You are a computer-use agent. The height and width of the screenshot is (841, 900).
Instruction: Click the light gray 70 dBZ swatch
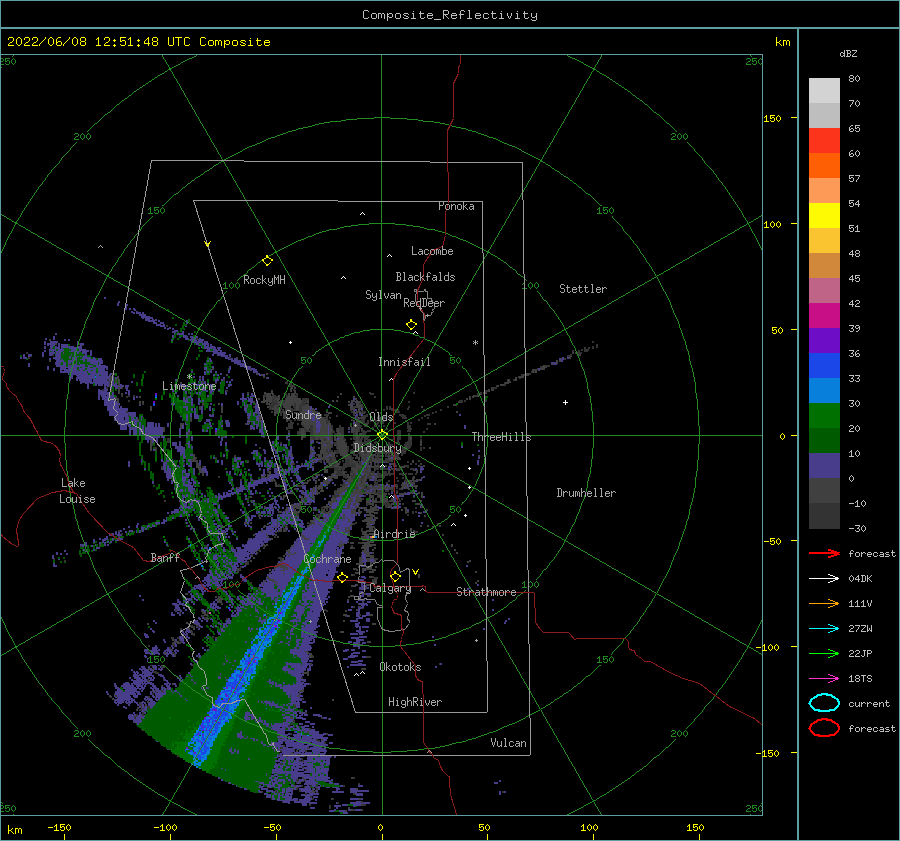coord(824,91)
